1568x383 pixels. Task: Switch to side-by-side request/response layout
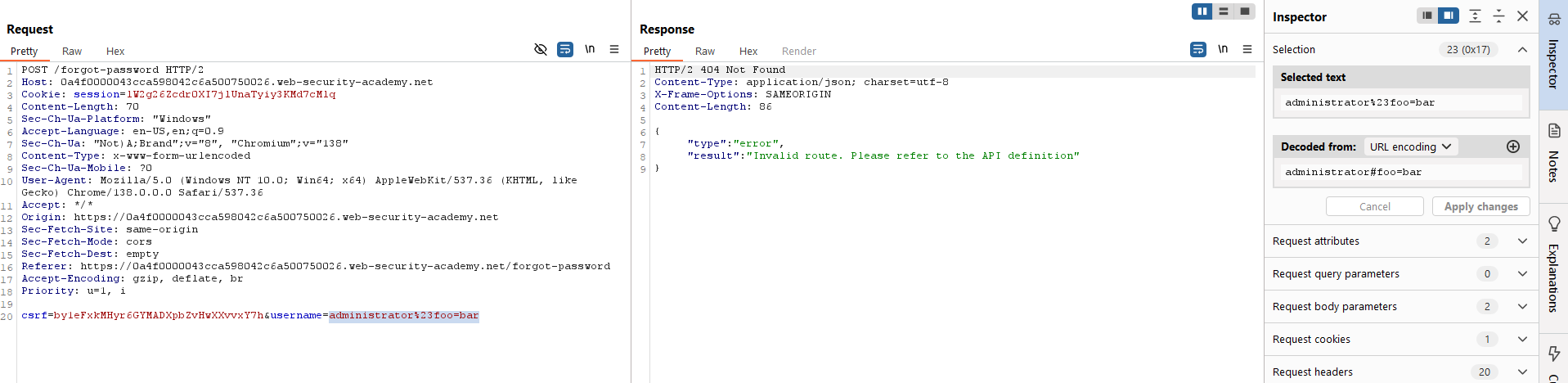1202,11
